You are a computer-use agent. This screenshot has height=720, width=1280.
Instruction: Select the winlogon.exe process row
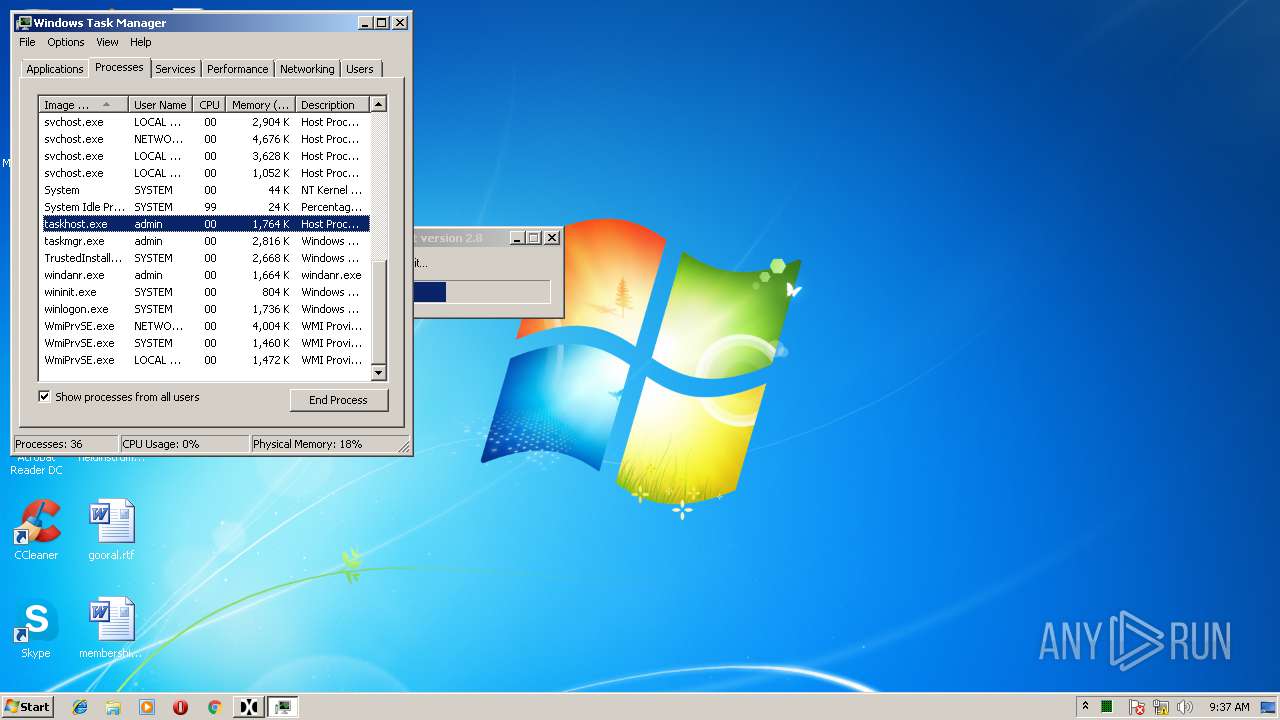point(205,309)
